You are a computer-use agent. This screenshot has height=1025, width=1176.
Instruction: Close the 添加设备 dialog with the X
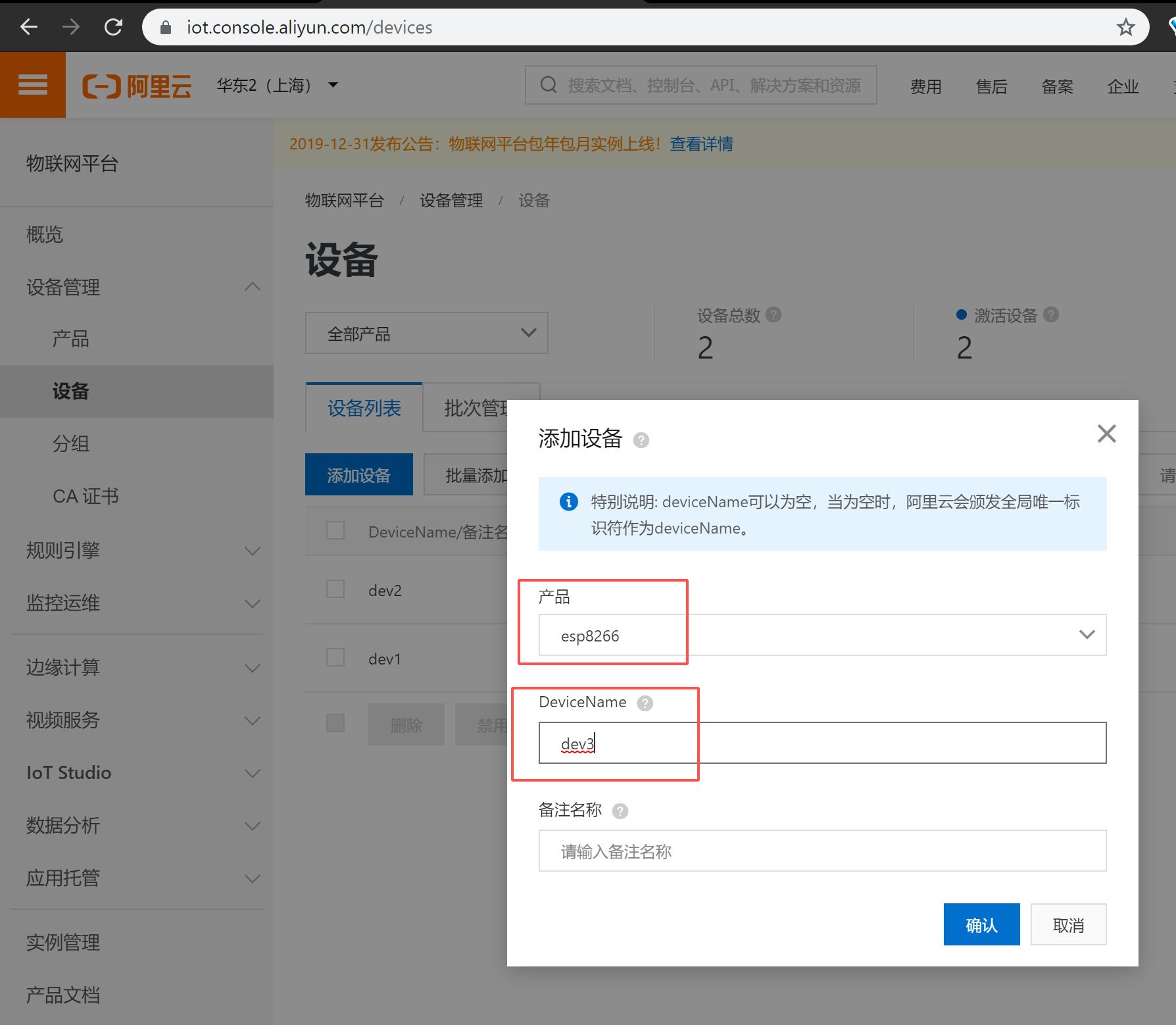pos(1107,434)
